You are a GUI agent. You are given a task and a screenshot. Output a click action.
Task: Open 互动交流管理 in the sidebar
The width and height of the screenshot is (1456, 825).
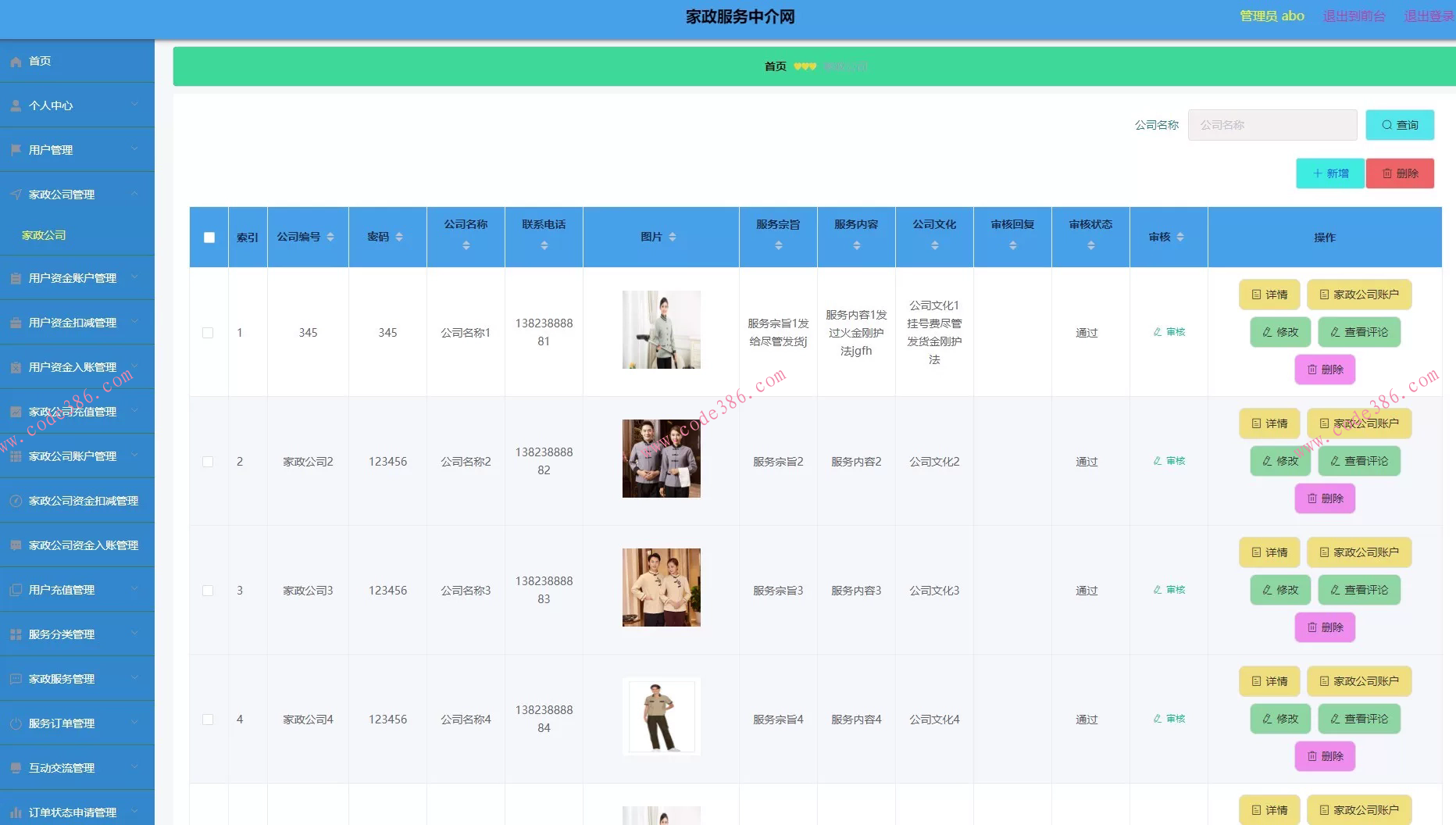click(77, 768)
